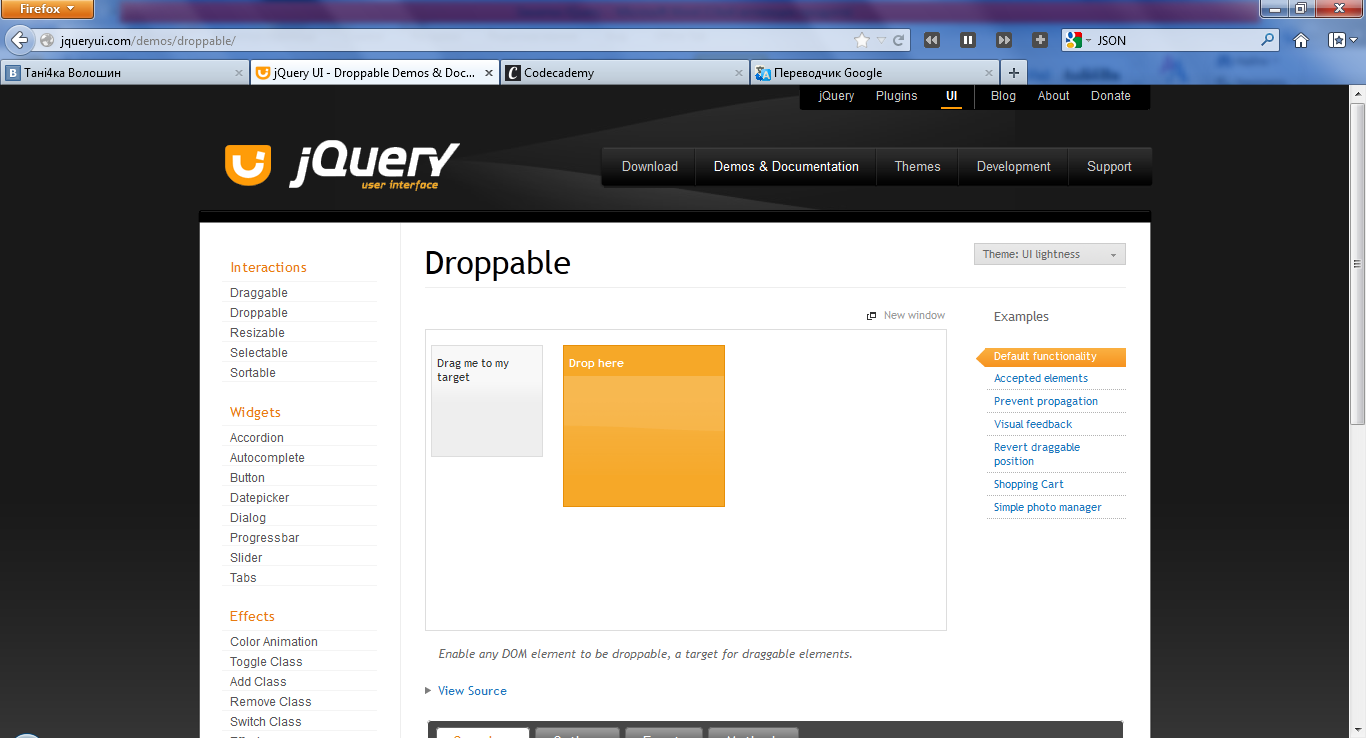Screen dimensions: 1366x738
Task: Open Autocomplete in Widgets list
Action: pyautogui.click(x=267, y=458)
